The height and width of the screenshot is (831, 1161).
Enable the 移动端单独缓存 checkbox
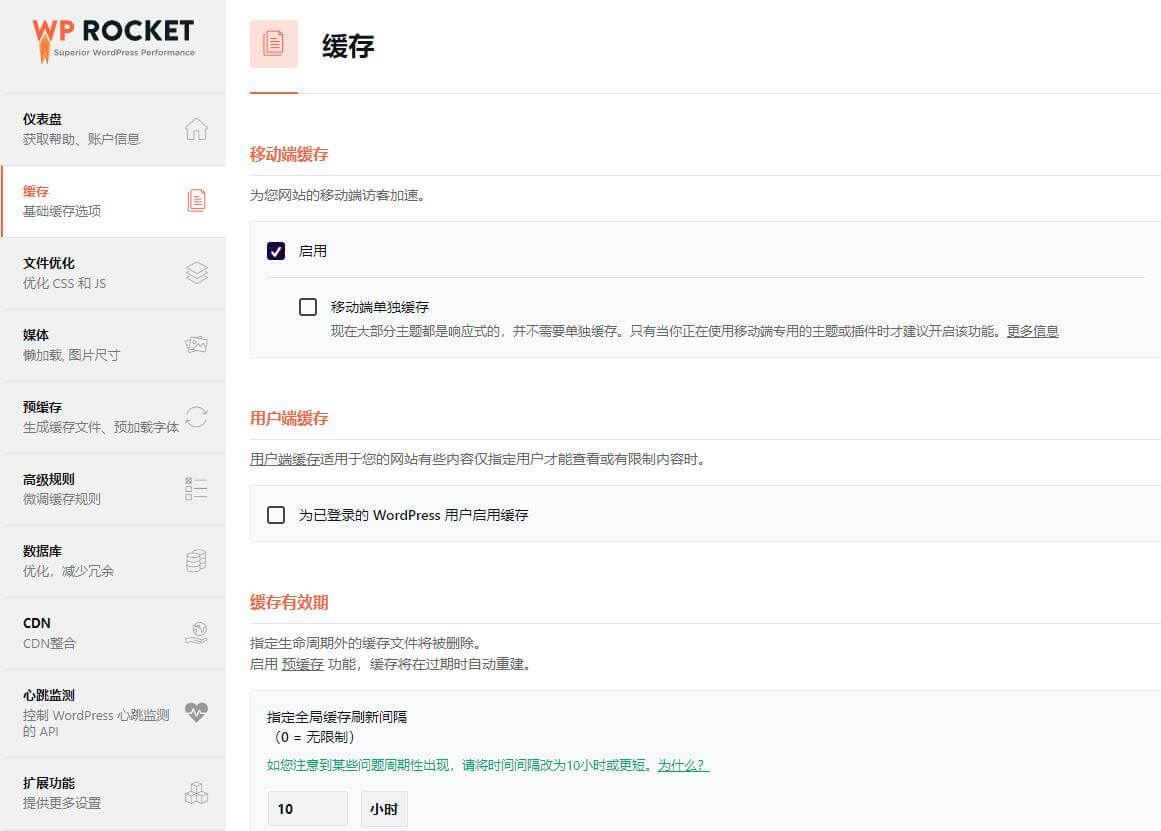308,307
